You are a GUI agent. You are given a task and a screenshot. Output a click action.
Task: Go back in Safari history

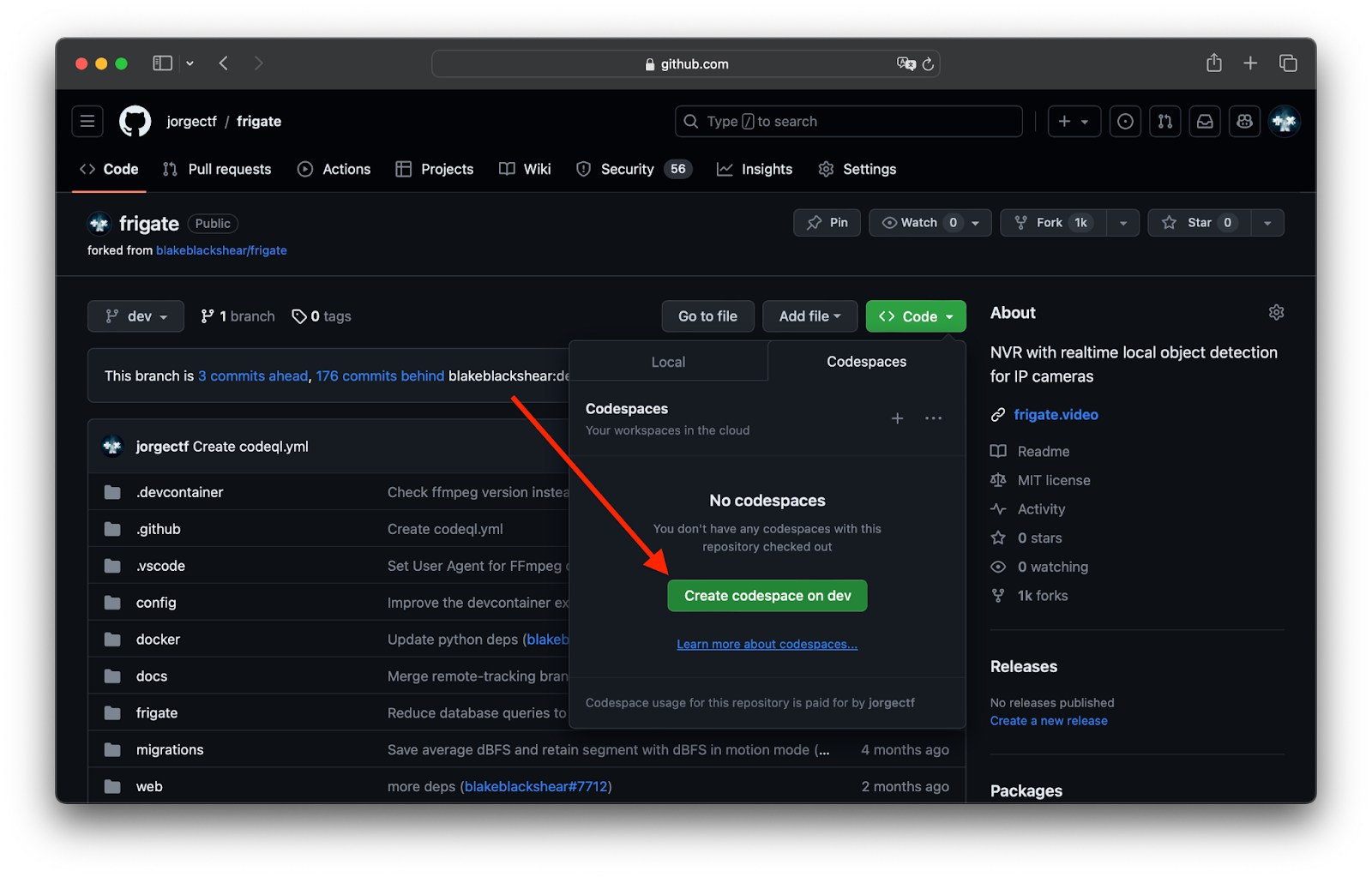(x=224, y=63)
